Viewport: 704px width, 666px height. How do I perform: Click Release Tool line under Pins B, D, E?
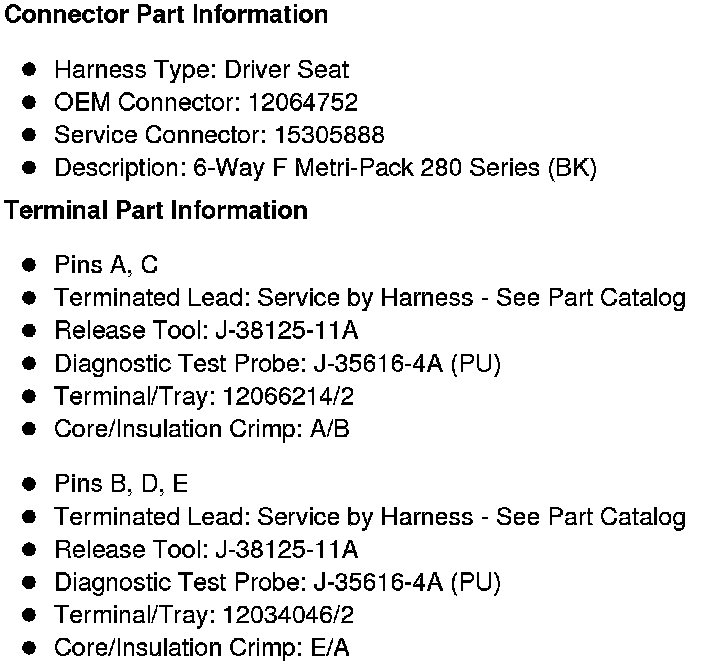tap(206, 550)
